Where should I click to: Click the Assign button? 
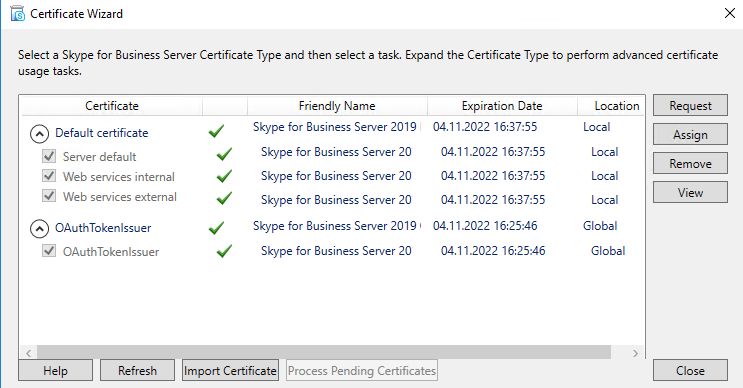pyautogui.click(x=690, y=135)
